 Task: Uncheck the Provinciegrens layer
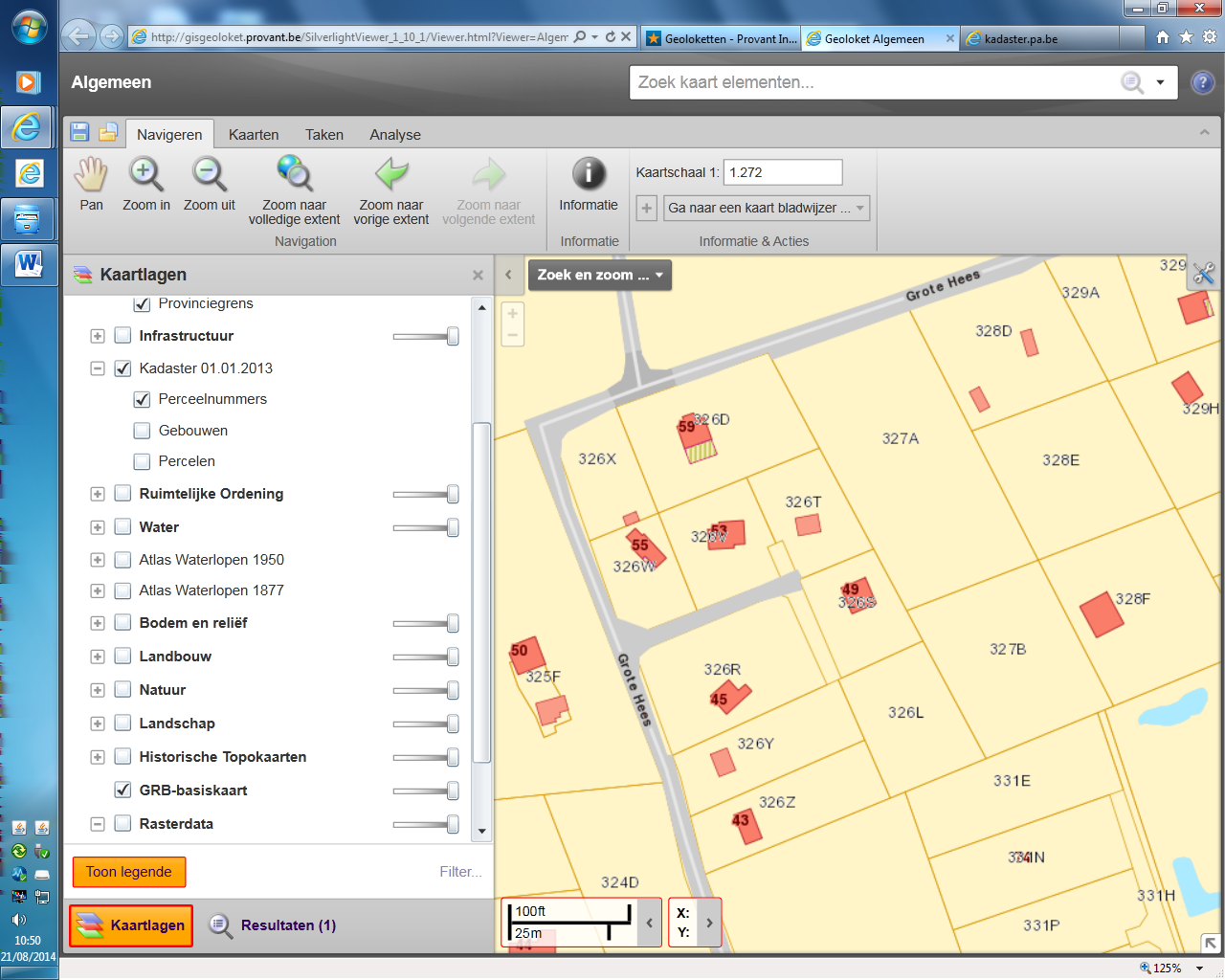coord(143,303)
